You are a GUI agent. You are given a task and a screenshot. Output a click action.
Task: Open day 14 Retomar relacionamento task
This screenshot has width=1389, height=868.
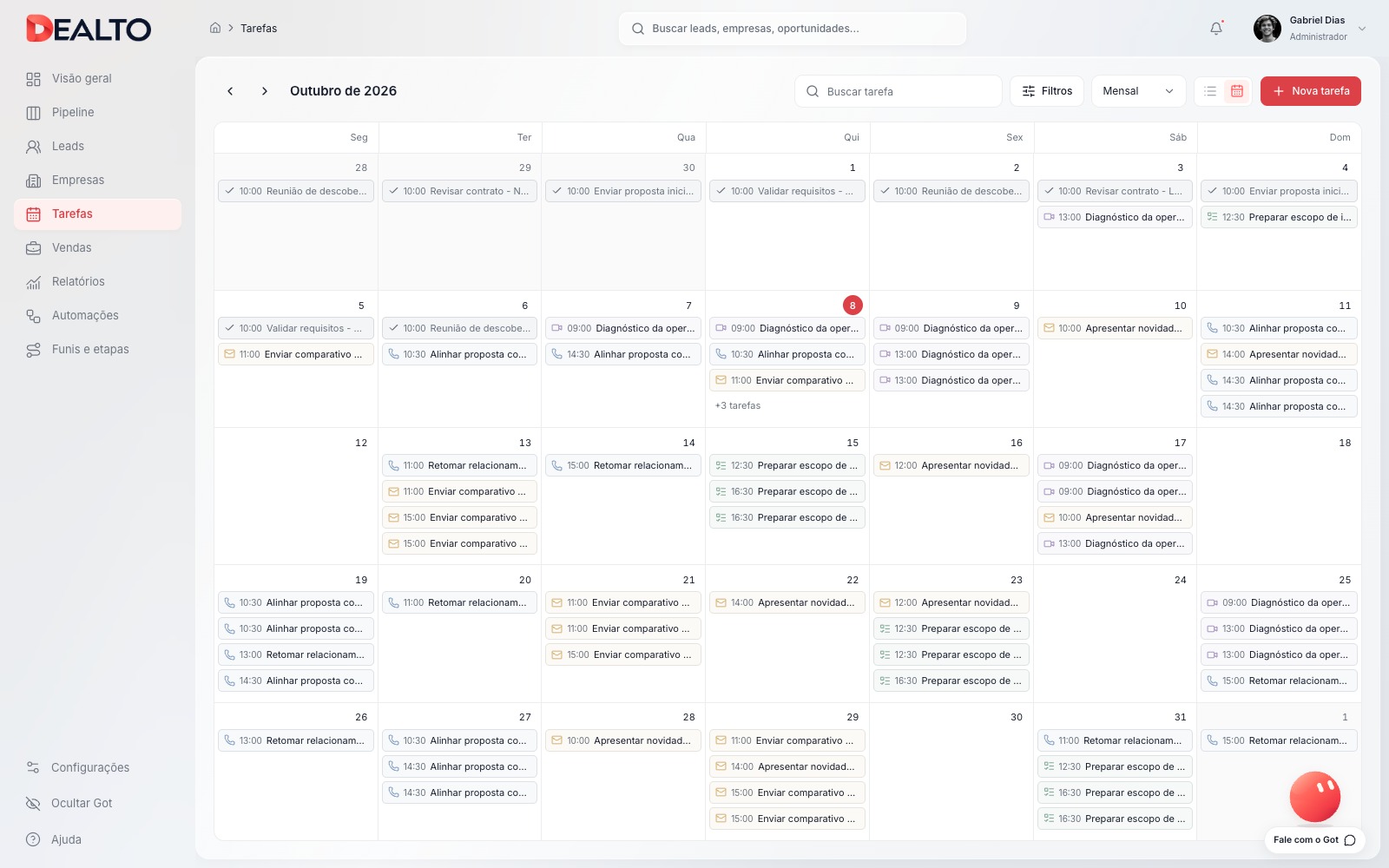623,465
